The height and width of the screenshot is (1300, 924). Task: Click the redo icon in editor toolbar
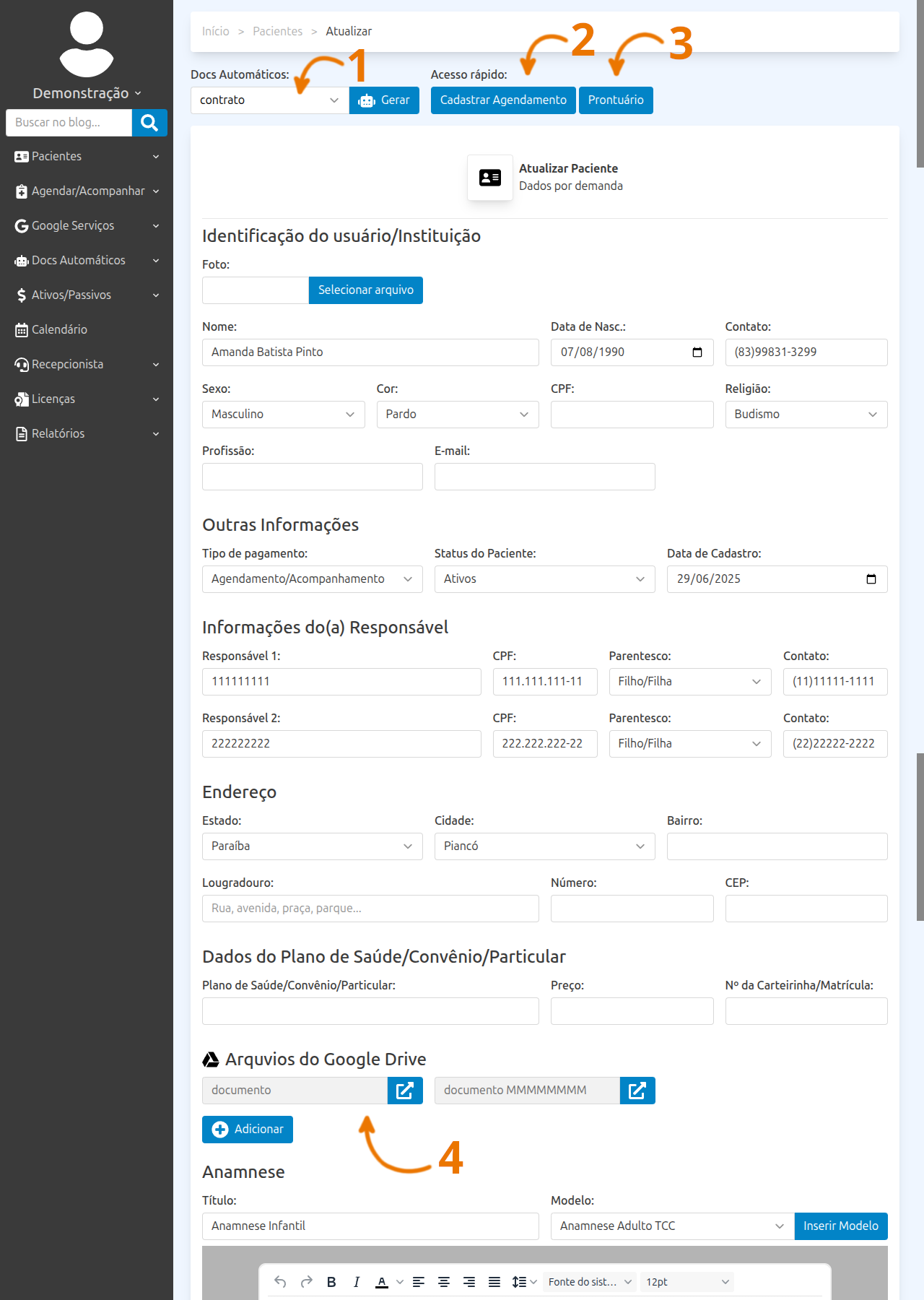(306, 1282)
